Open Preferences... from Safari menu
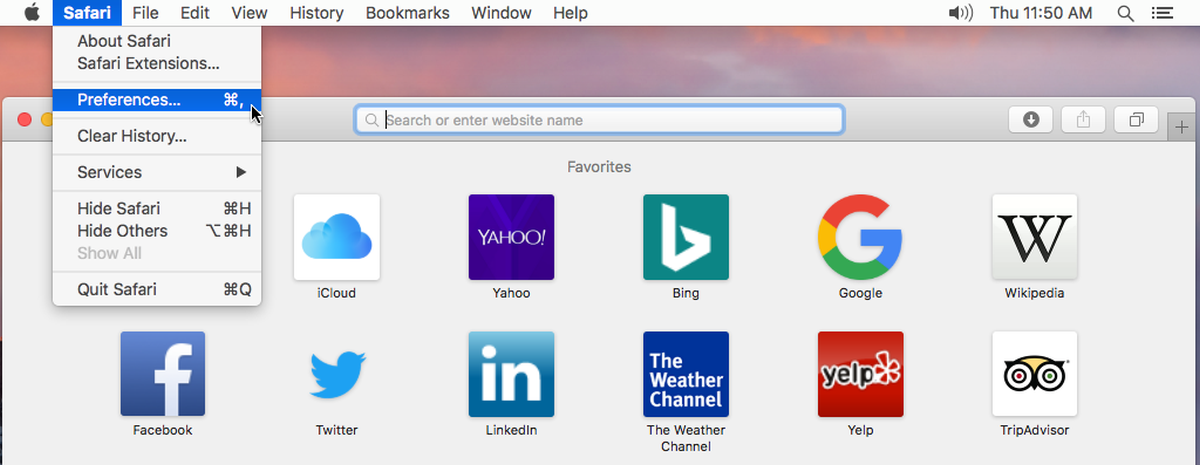This screenshot has height=465, width=1200. (157, 100)
